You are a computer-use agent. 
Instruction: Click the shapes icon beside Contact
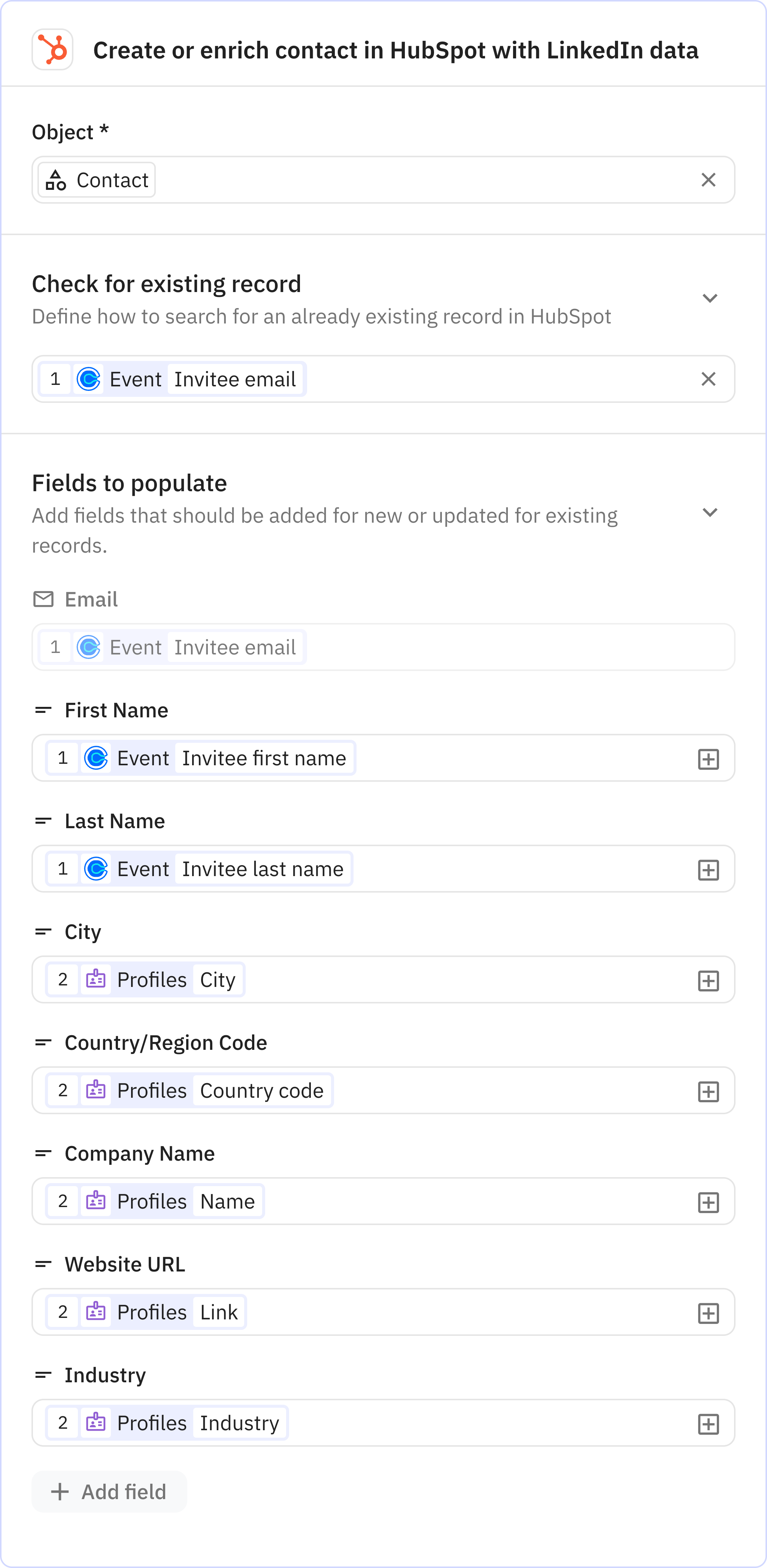(56, 180)
